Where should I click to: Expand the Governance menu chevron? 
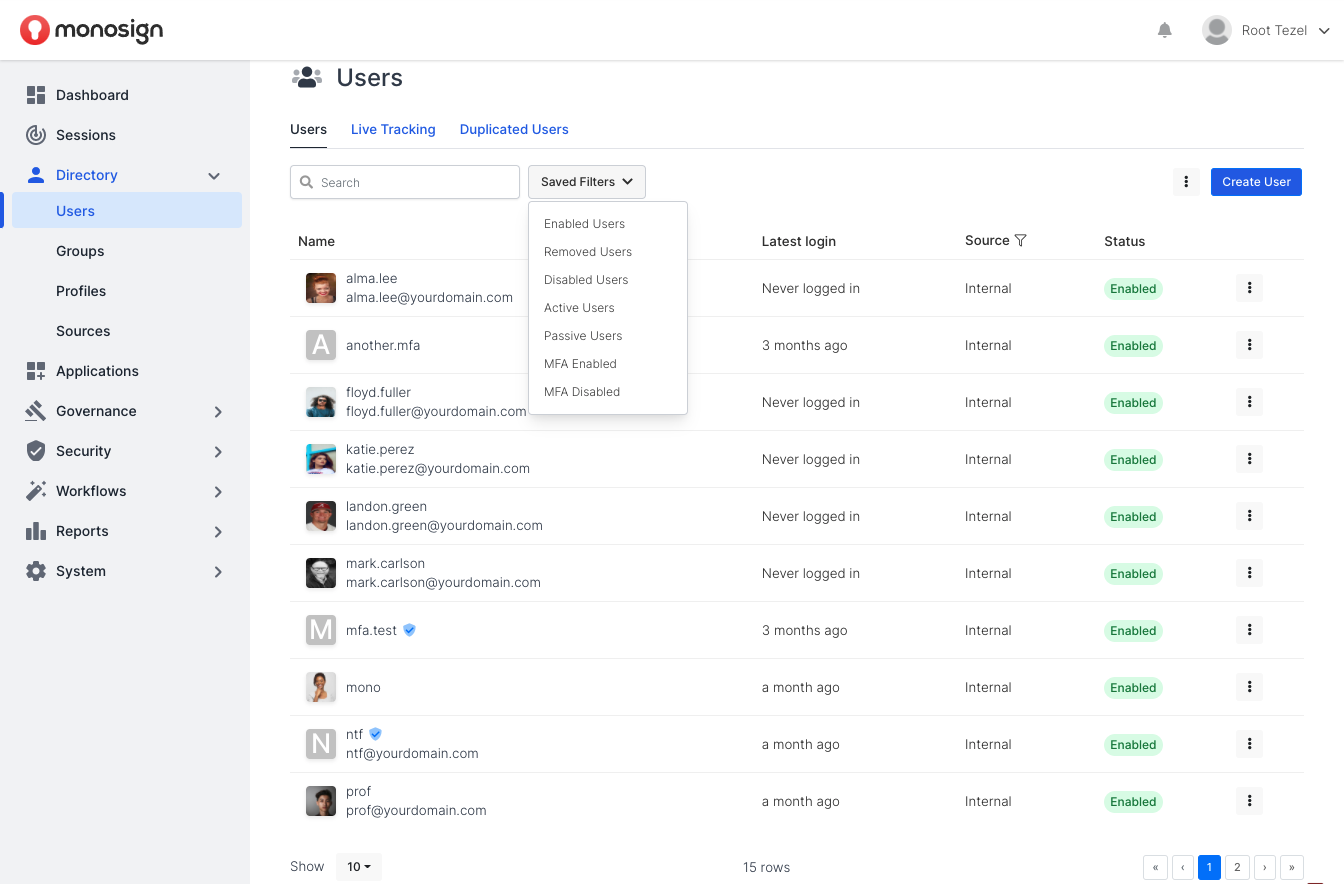tap(218, 412)
